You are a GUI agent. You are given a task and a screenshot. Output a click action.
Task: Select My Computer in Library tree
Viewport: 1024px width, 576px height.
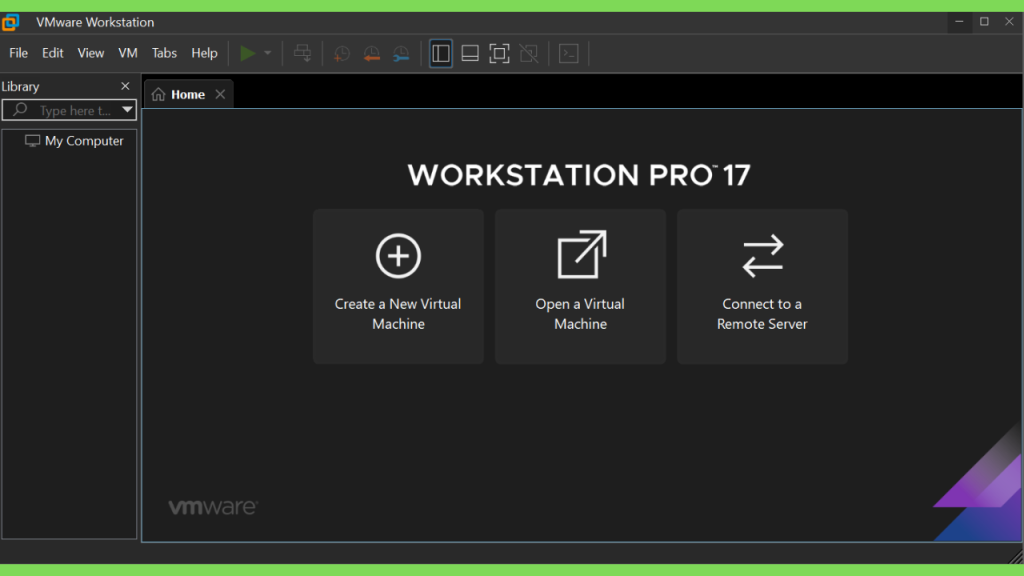74,141
